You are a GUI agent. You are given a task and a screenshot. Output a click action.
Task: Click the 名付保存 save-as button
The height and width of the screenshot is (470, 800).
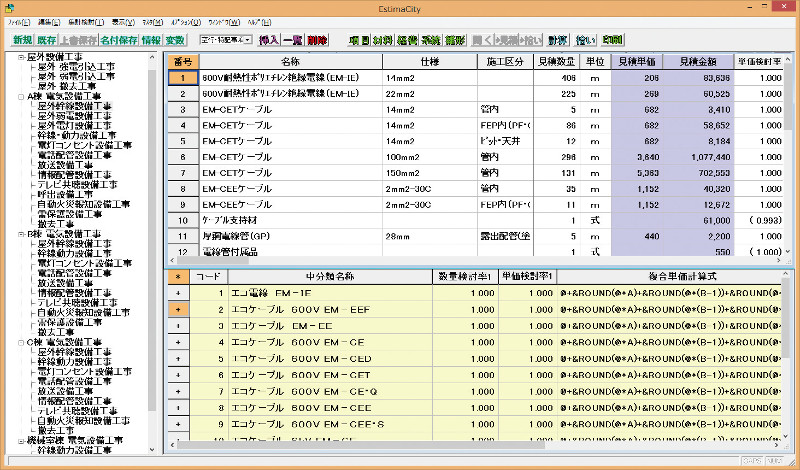click(x=119, y=40)
